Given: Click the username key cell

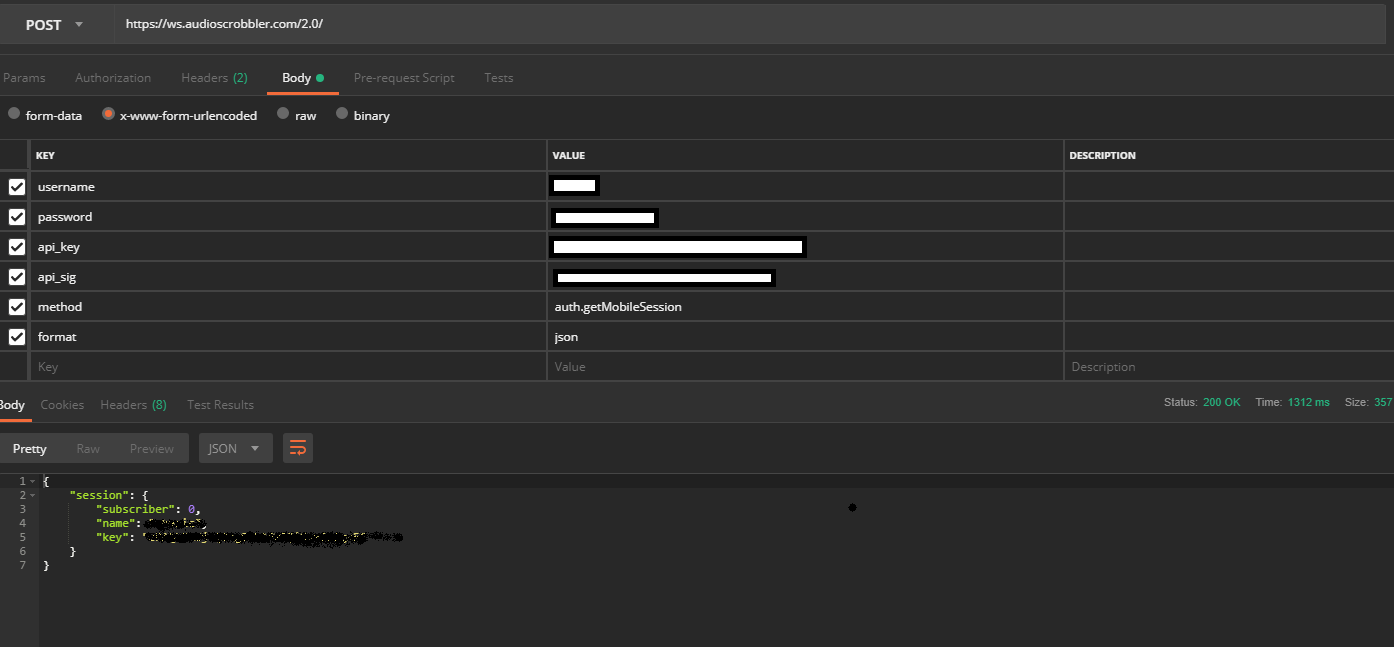Looking at the screenshot, I should pos(288,187).
